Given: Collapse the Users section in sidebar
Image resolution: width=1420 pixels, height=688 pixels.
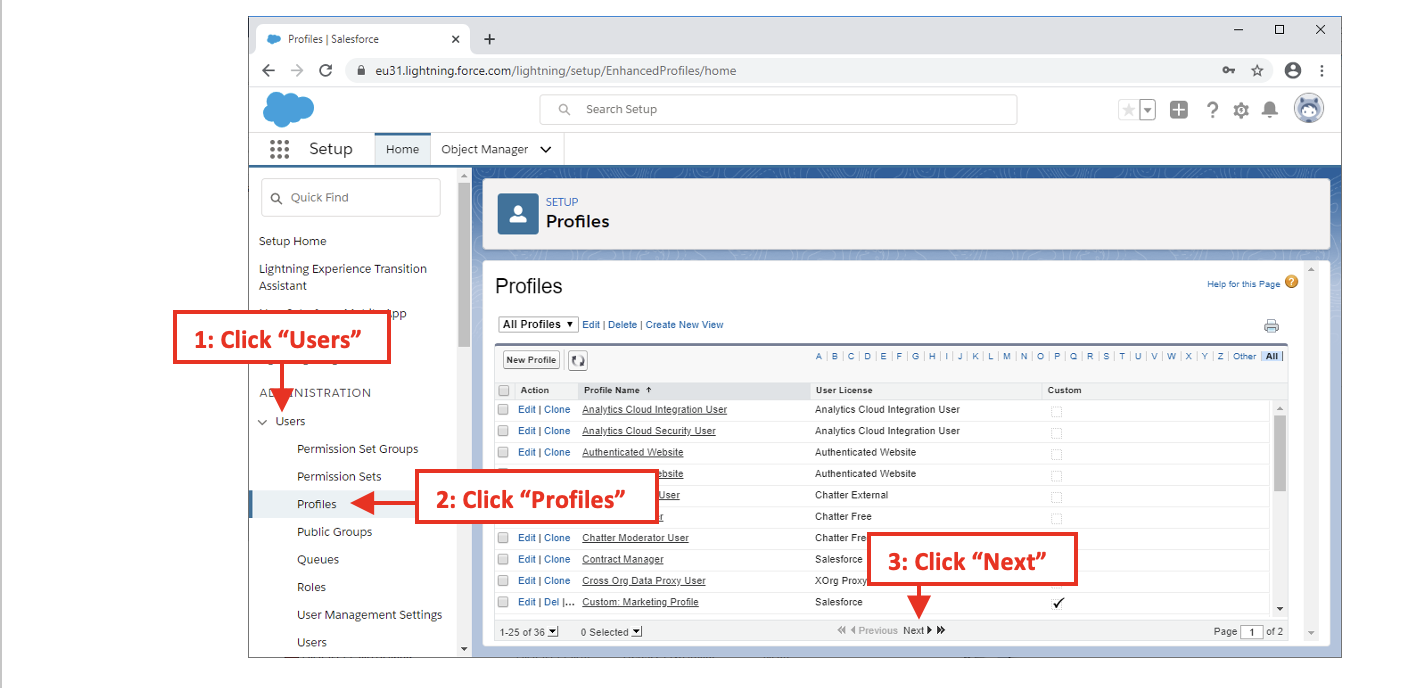Looking at the screenshot, I should (x=263, y=422).
